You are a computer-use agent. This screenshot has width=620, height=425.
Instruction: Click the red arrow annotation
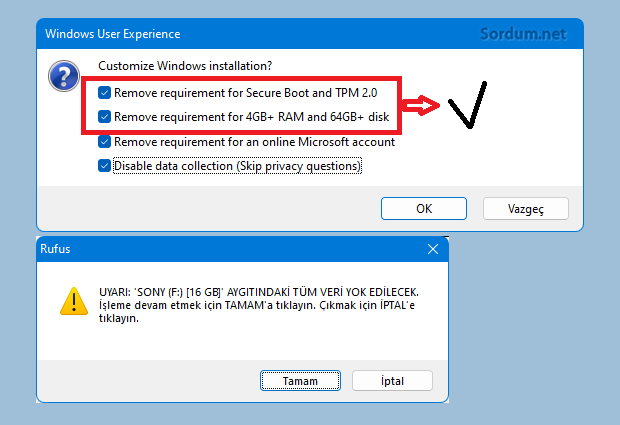[423, 104]
